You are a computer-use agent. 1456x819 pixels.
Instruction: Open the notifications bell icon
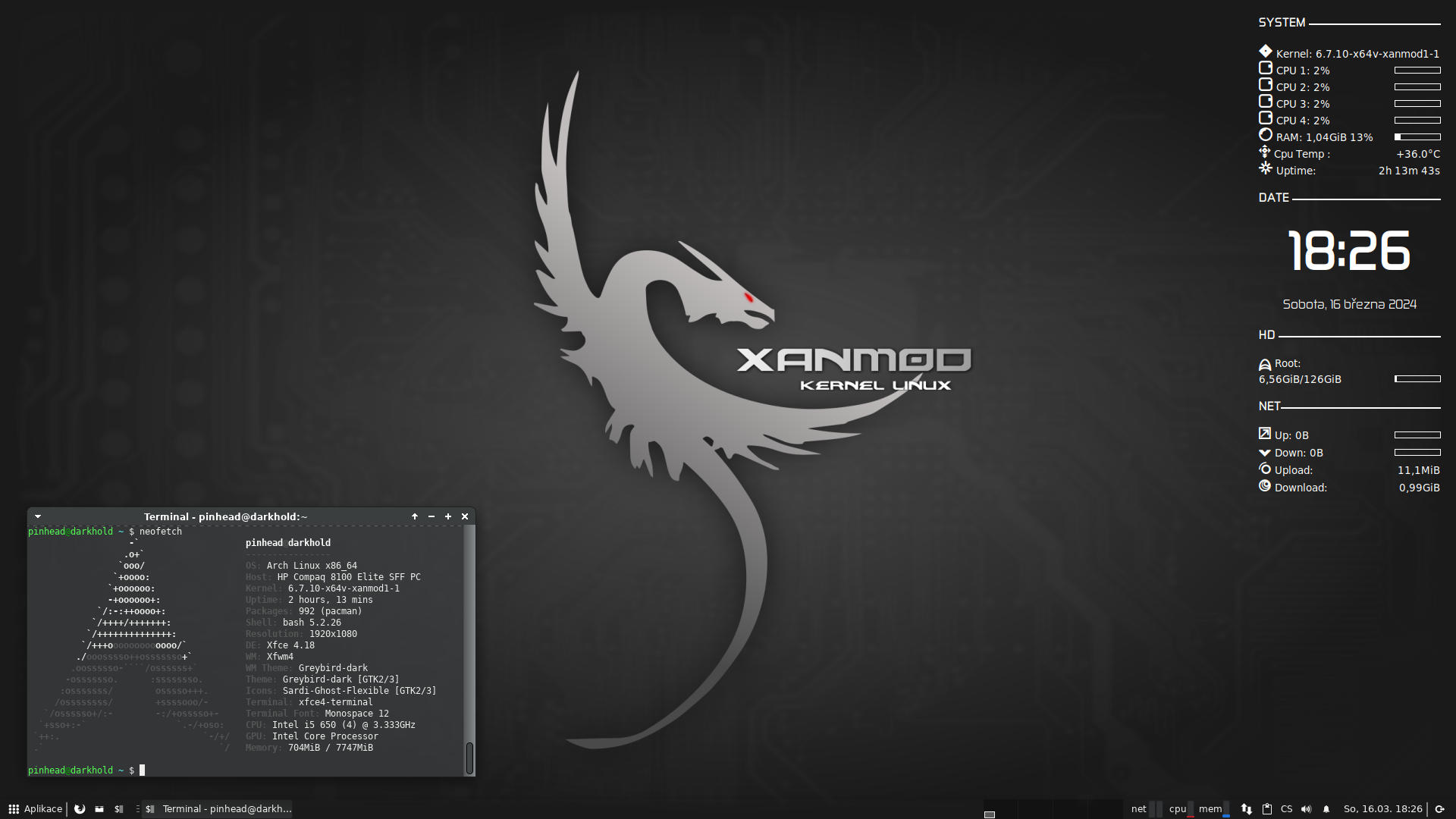[1326, 809]
